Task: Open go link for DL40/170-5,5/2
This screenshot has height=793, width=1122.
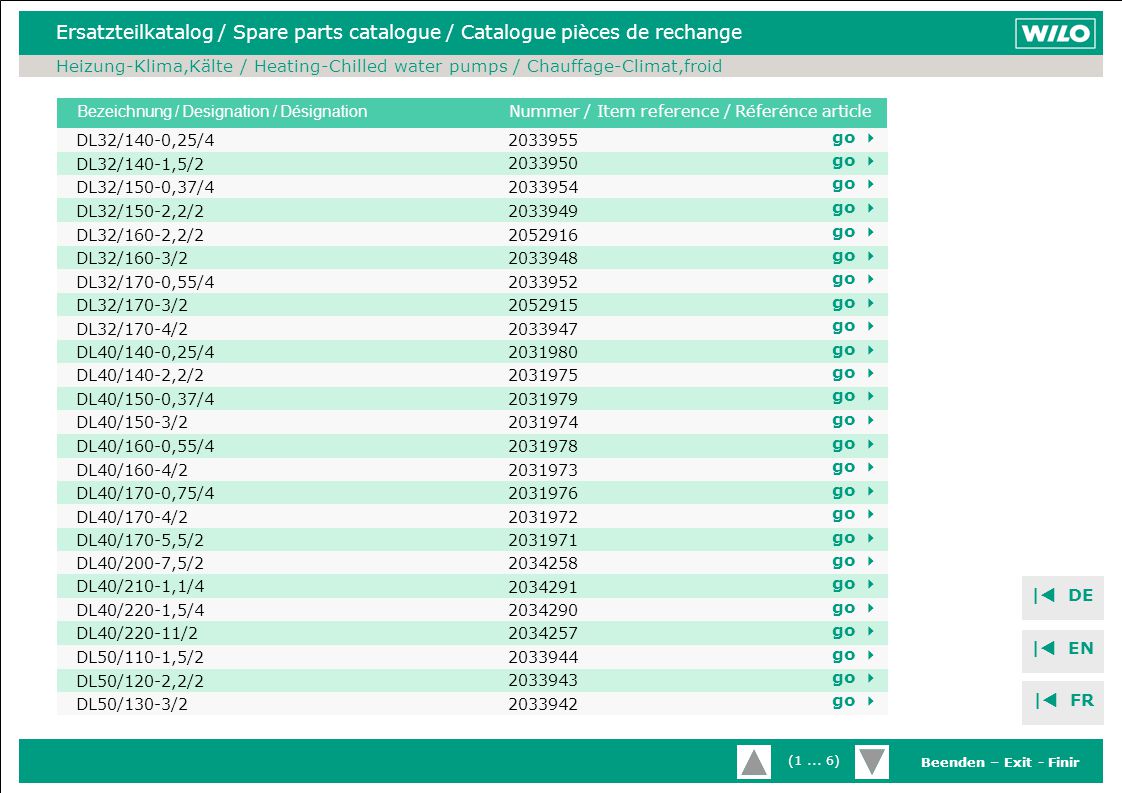Action: 853,538
